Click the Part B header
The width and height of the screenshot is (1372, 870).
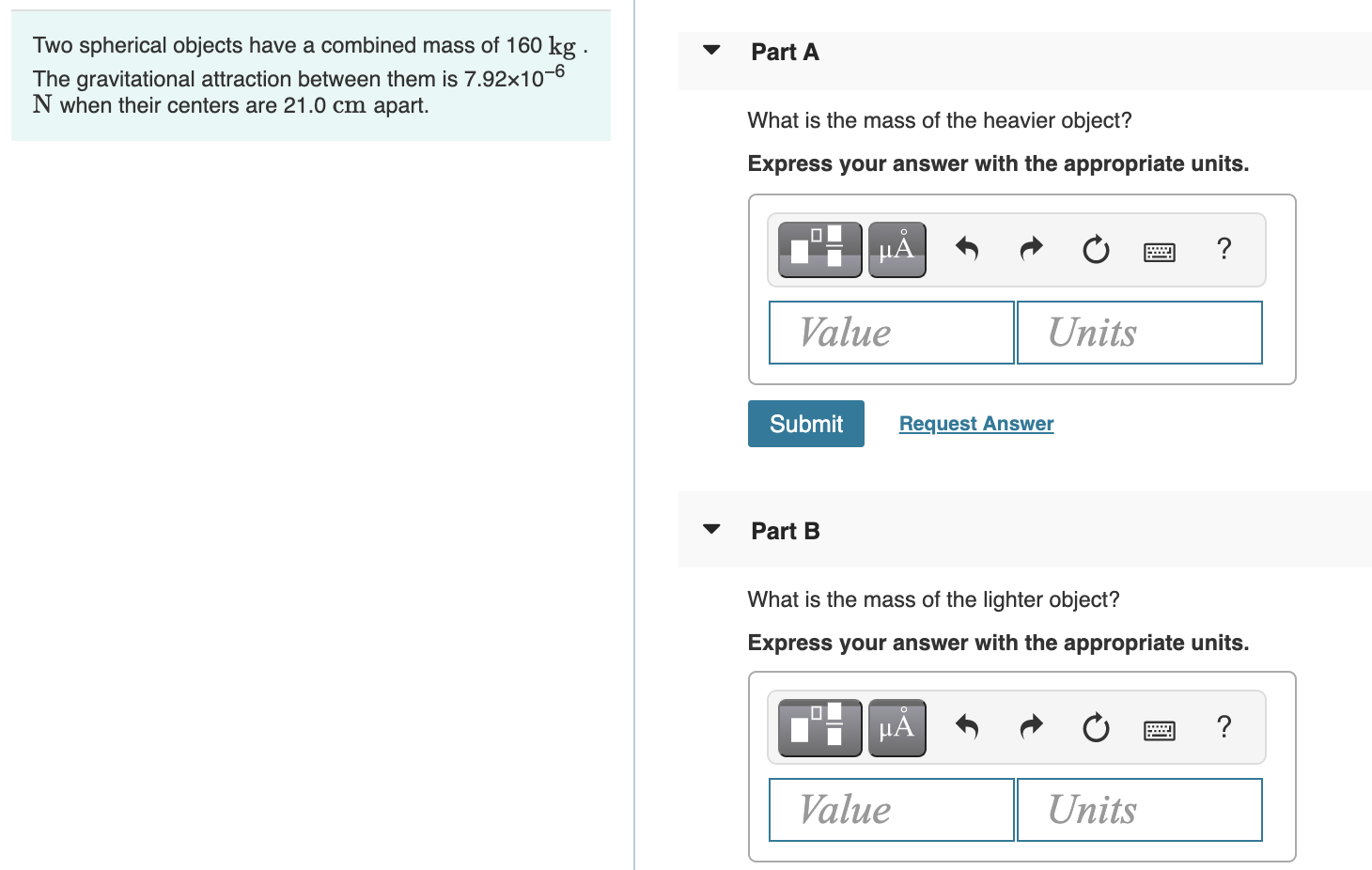pyautogui.click(x=785, y=530)
